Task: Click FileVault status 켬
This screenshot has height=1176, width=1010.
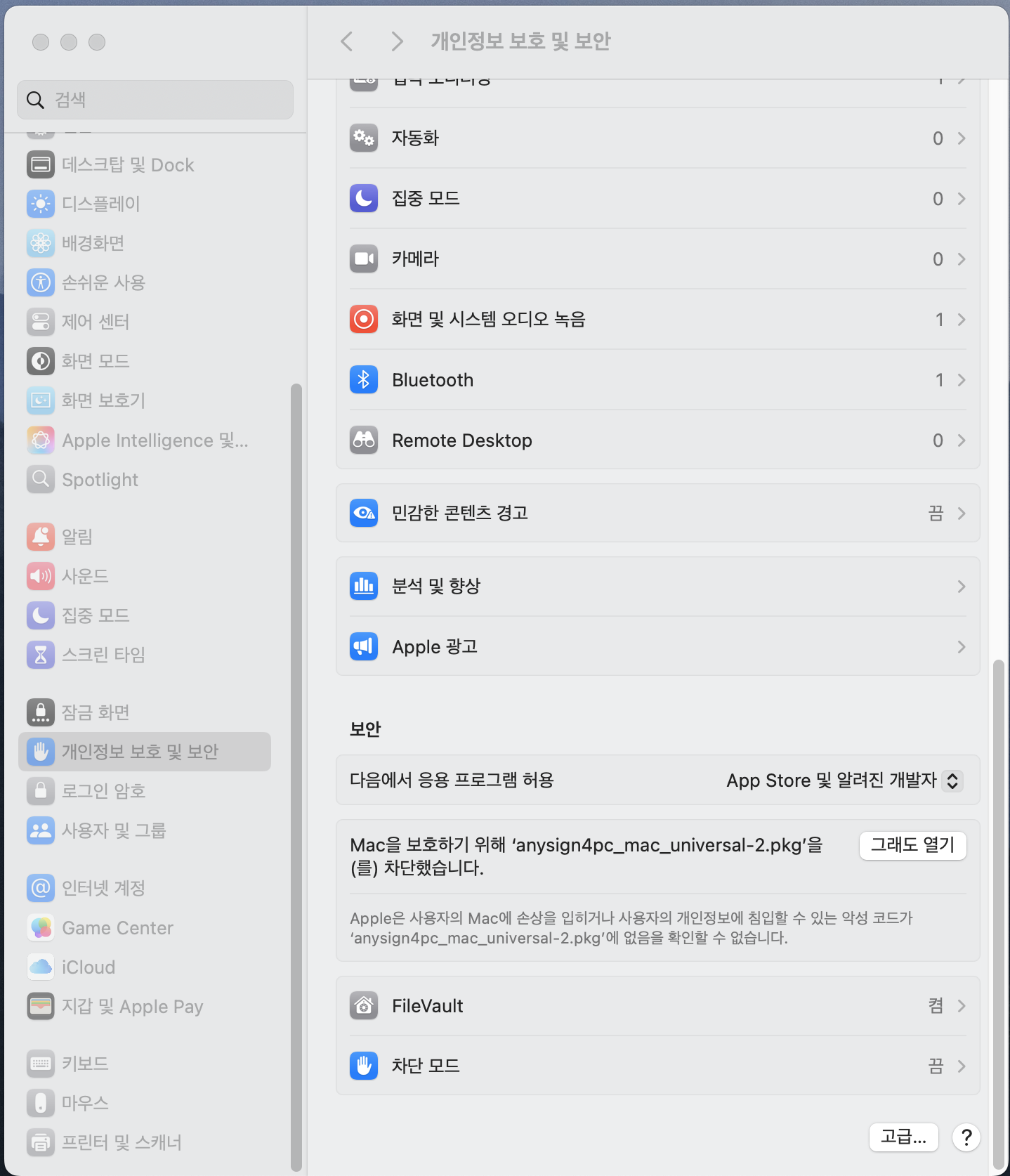Action: (x=936, y=1006)
